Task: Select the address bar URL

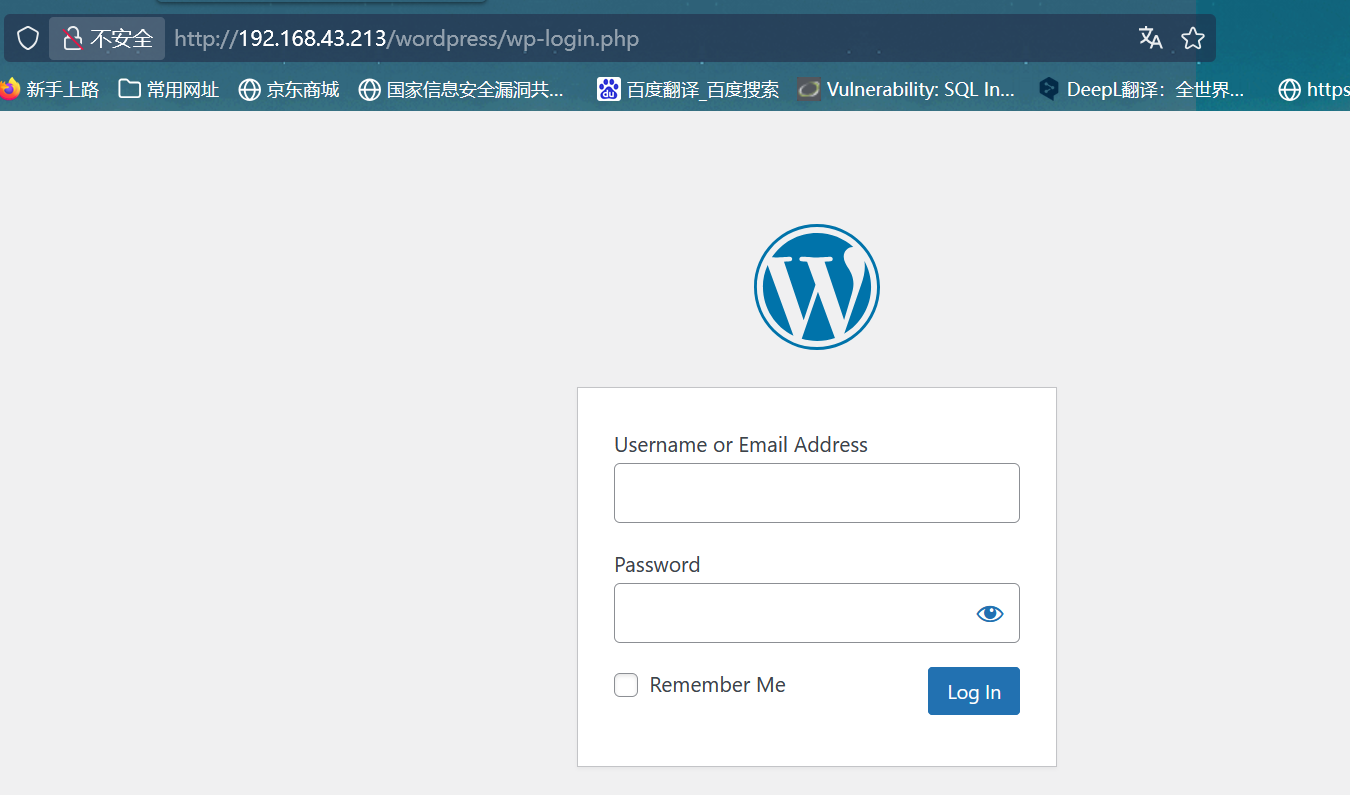Action: [x=407, y=39]
